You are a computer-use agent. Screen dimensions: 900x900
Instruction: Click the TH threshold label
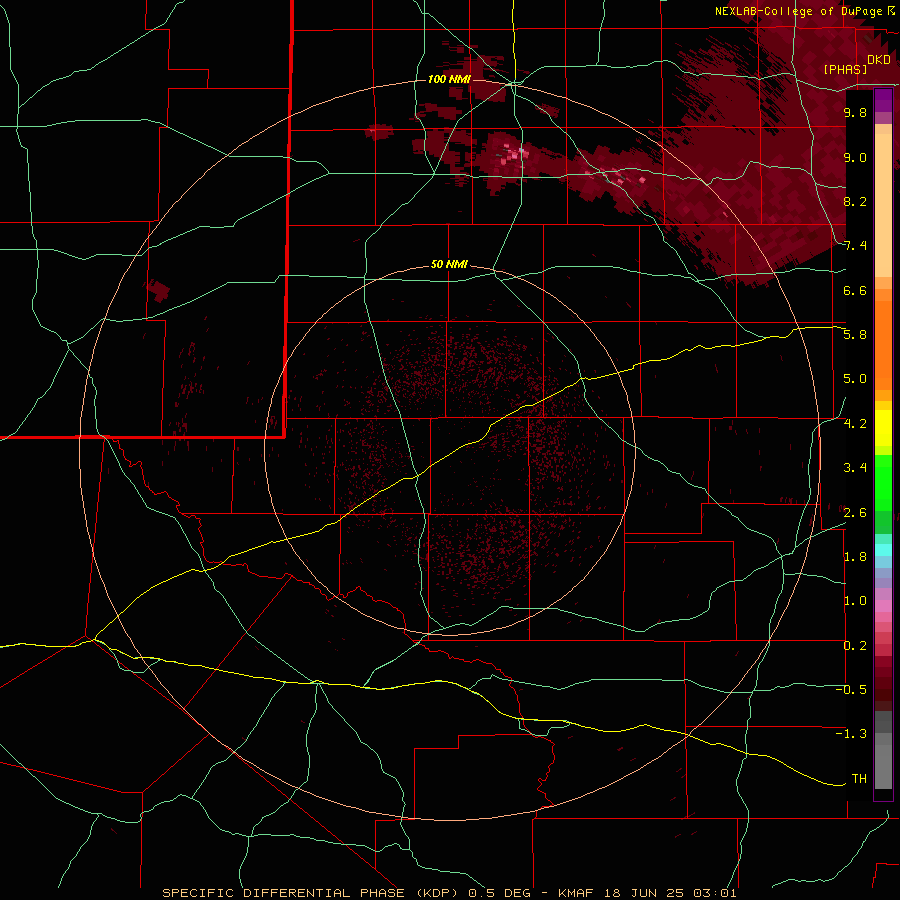859,779
